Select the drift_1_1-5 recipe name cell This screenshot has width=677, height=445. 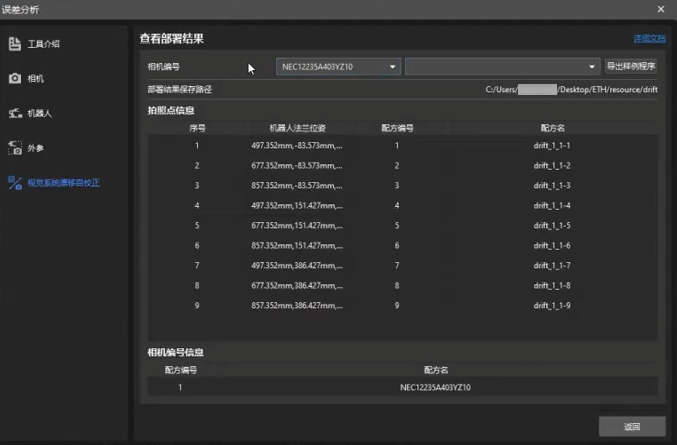552,225
